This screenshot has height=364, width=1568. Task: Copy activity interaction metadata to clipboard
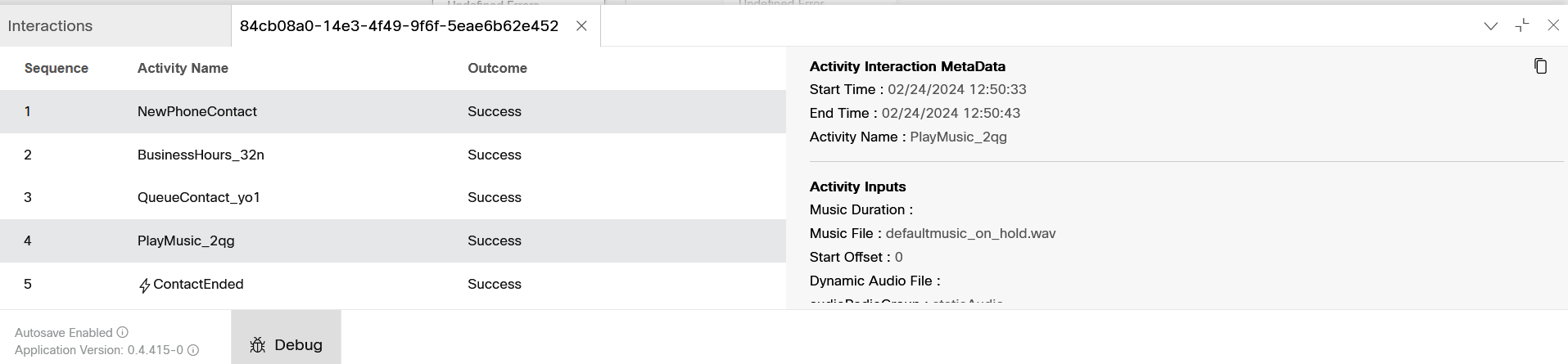pyautogui.click(x=1540, y=66)
